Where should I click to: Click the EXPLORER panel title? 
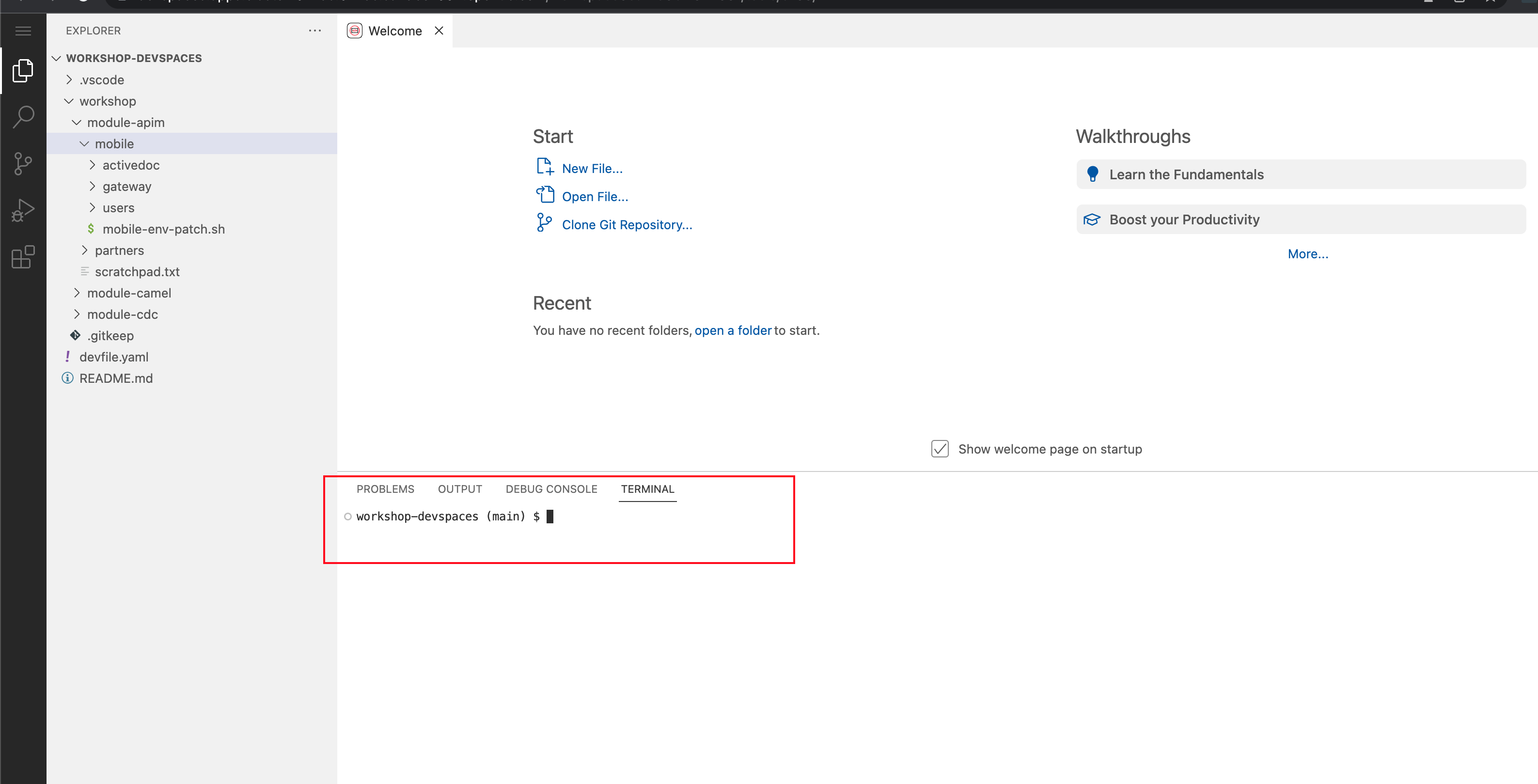coord(93,31)
